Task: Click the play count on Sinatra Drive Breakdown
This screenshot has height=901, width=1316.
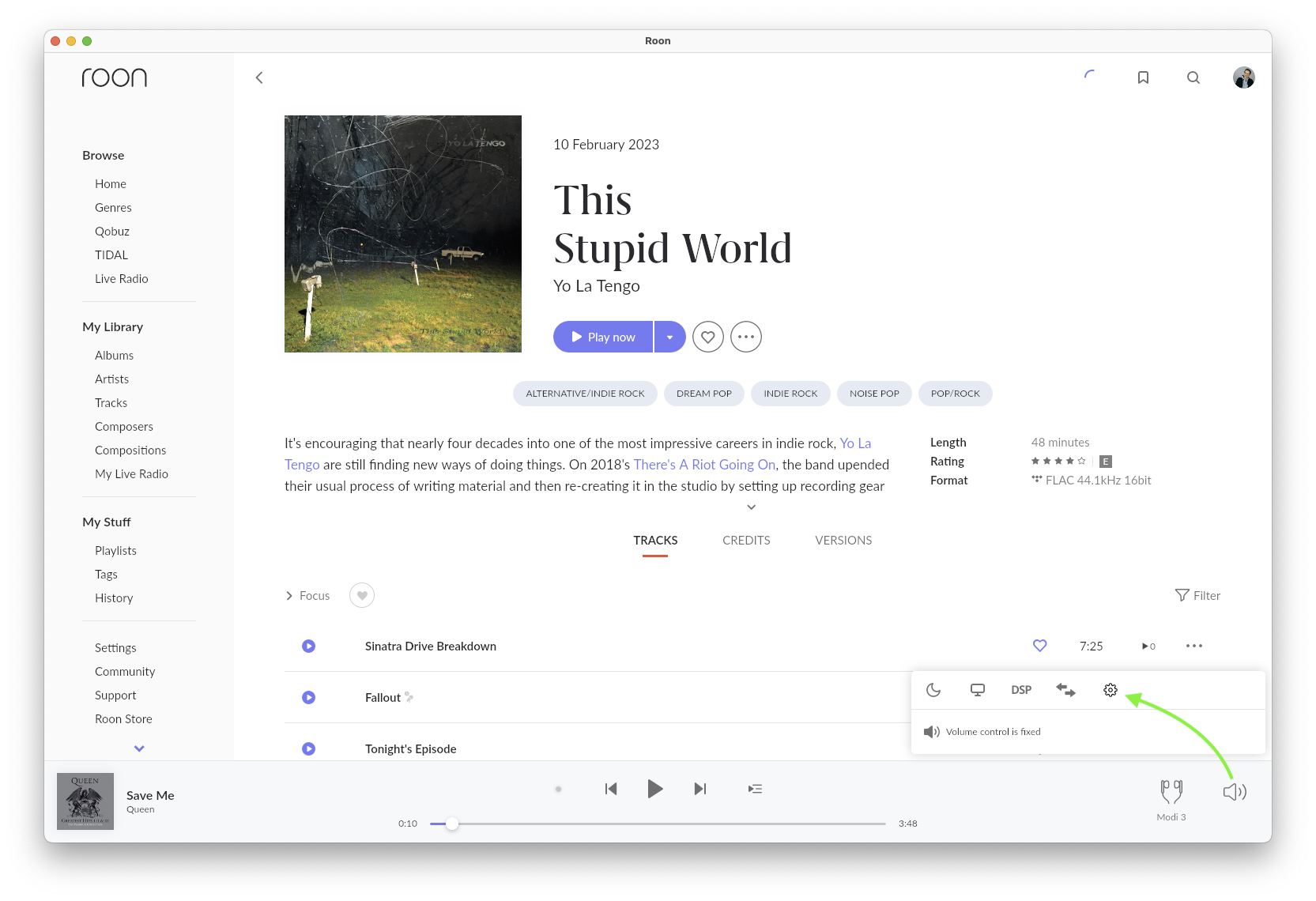Action: click(x=1148, y=647)
